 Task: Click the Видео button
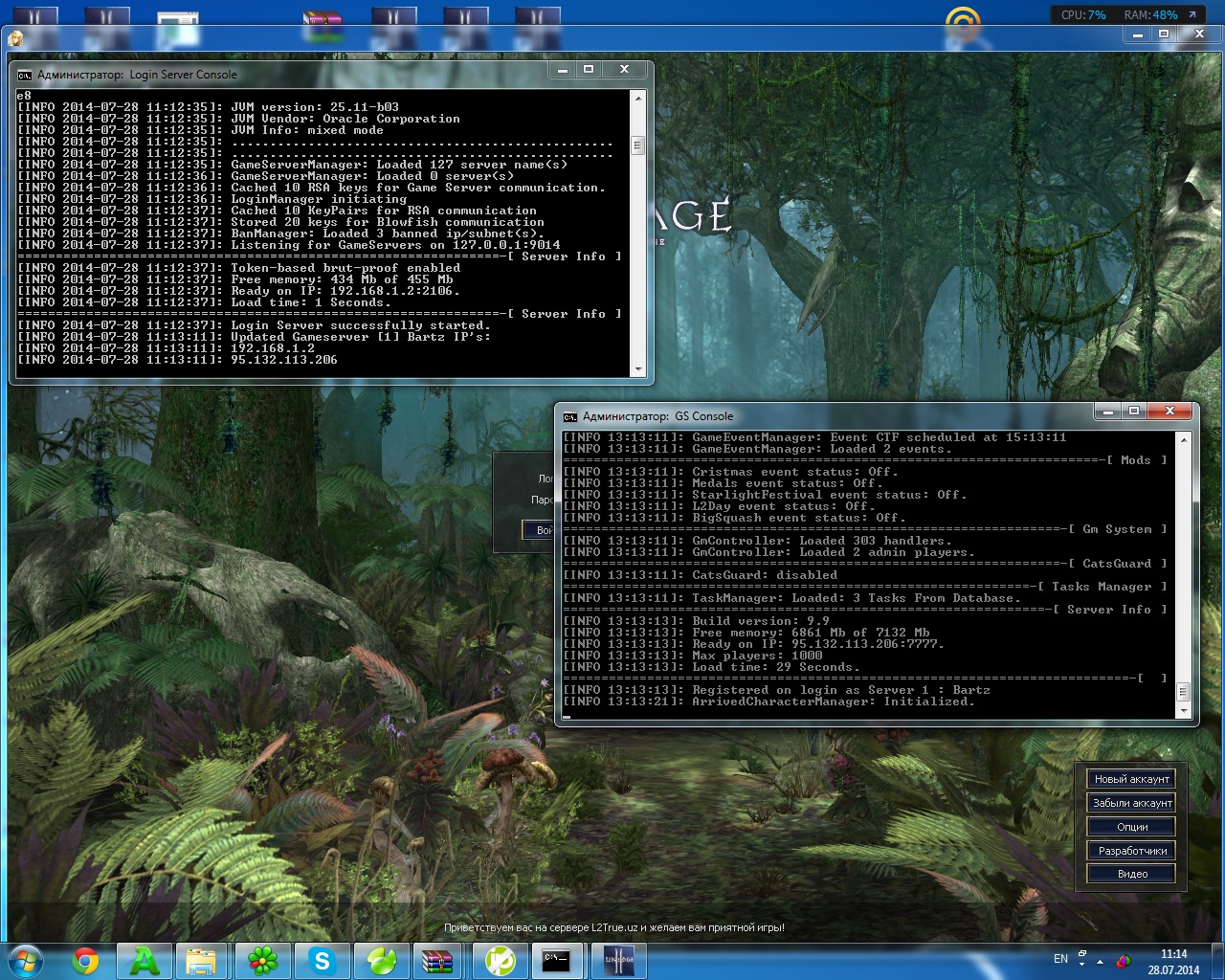click(1131, 874)
